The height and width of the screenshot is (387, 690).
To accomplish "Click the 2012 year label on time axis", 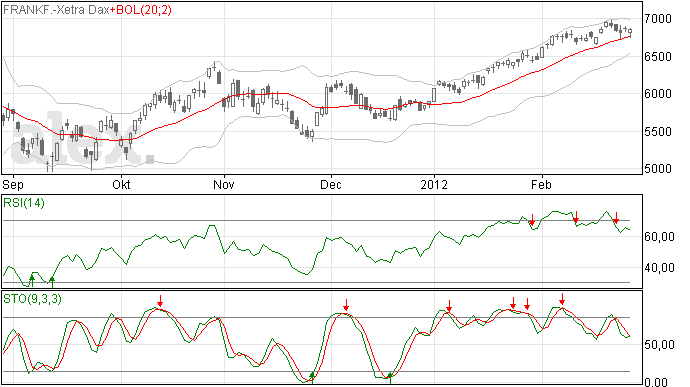I will (434, 184).
